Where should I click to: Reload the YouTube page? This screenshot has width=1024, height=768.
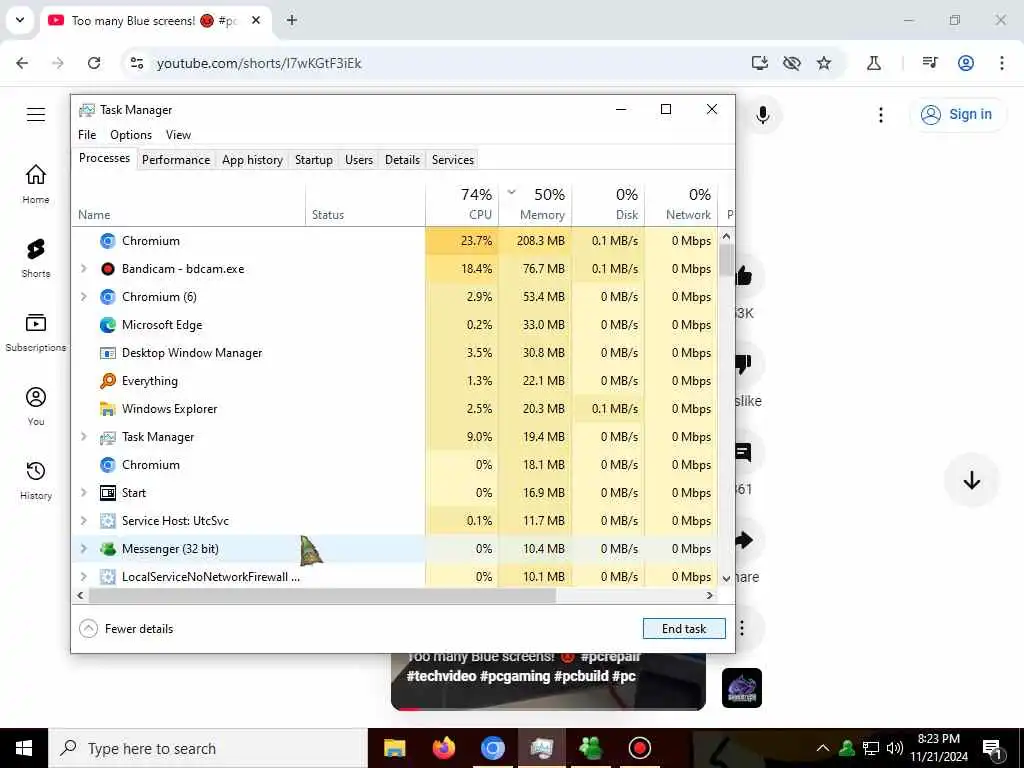(x=94, y=63)
